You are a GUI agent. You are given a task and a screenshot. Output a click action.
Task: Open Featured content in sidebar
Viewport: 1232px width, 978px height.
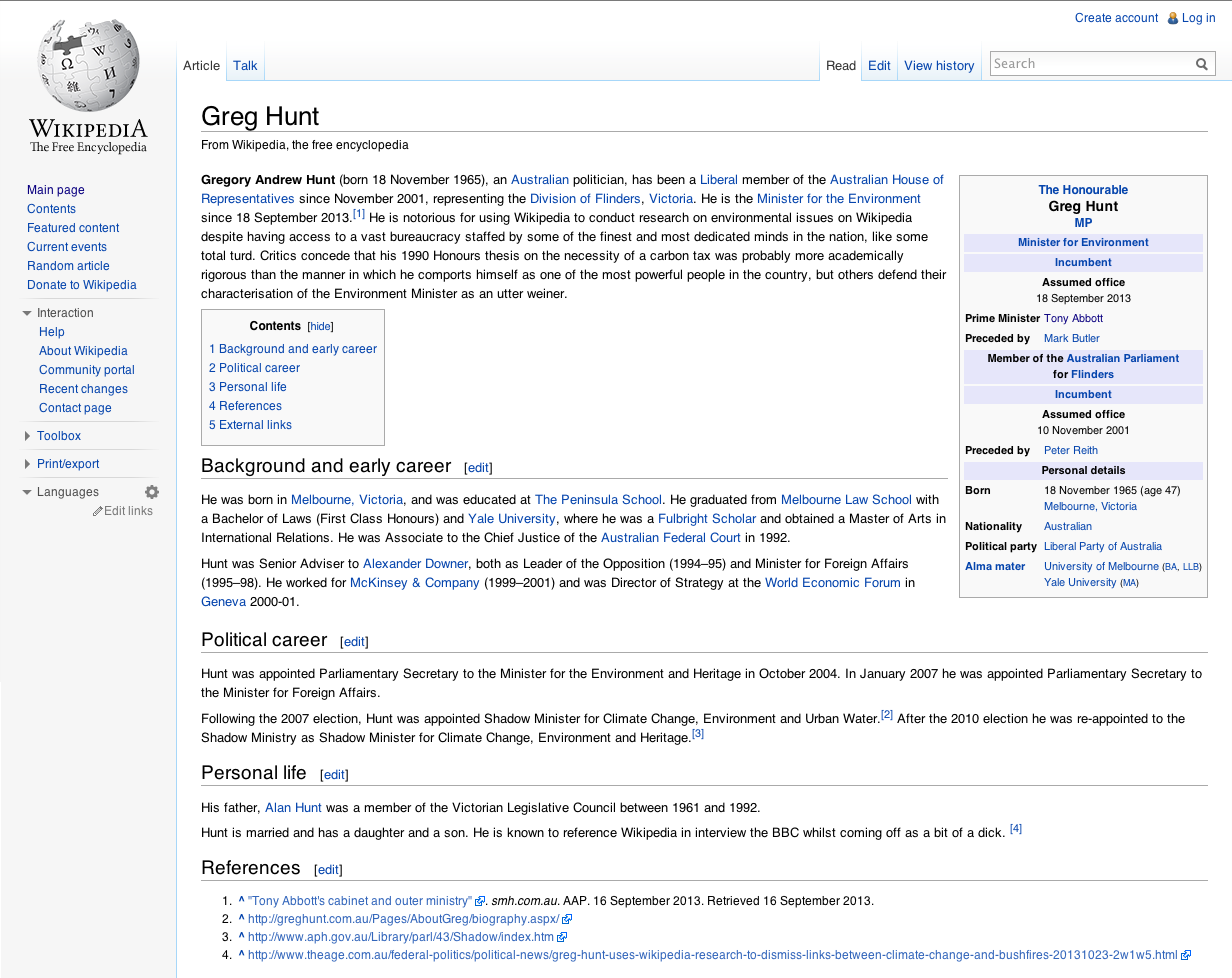(x=73, y=228)
